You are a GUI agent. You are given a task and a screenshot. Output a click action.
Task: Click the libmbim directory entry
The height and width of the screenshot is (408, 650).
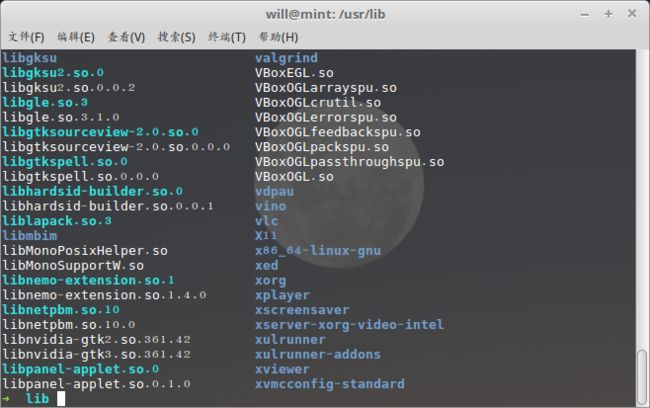click(x=29, y=236)
